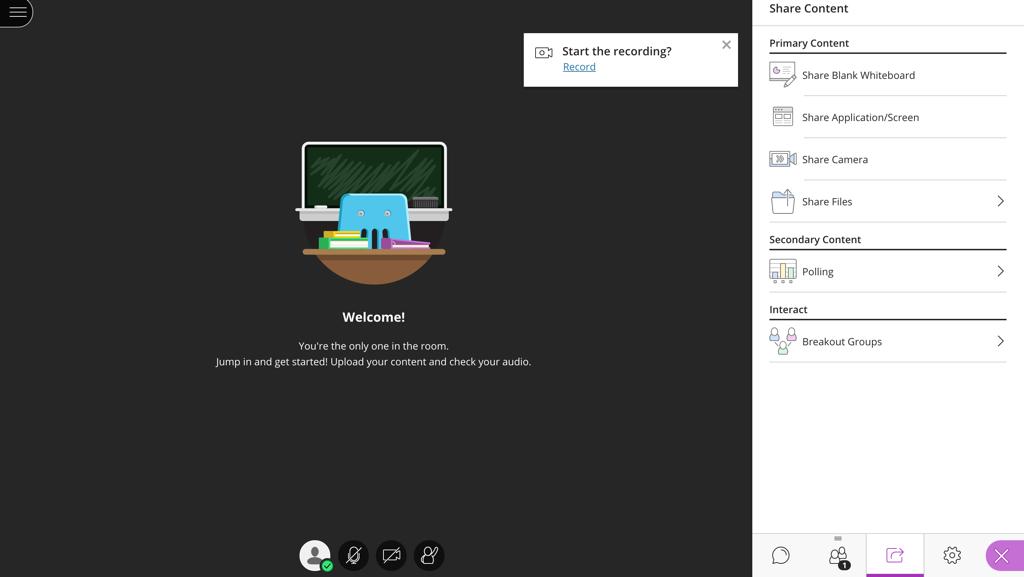Screen dimensions: 1024x577
Task: Open the Chat tab
Action: (781, 555)
